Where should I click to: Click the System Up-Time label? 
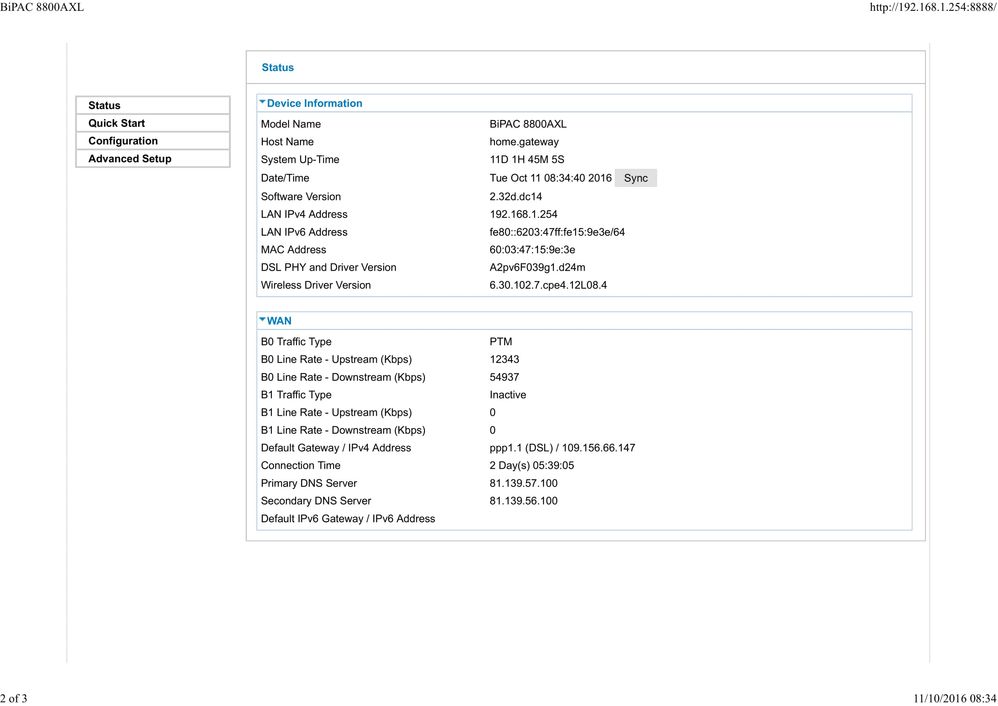pos(300,160)
